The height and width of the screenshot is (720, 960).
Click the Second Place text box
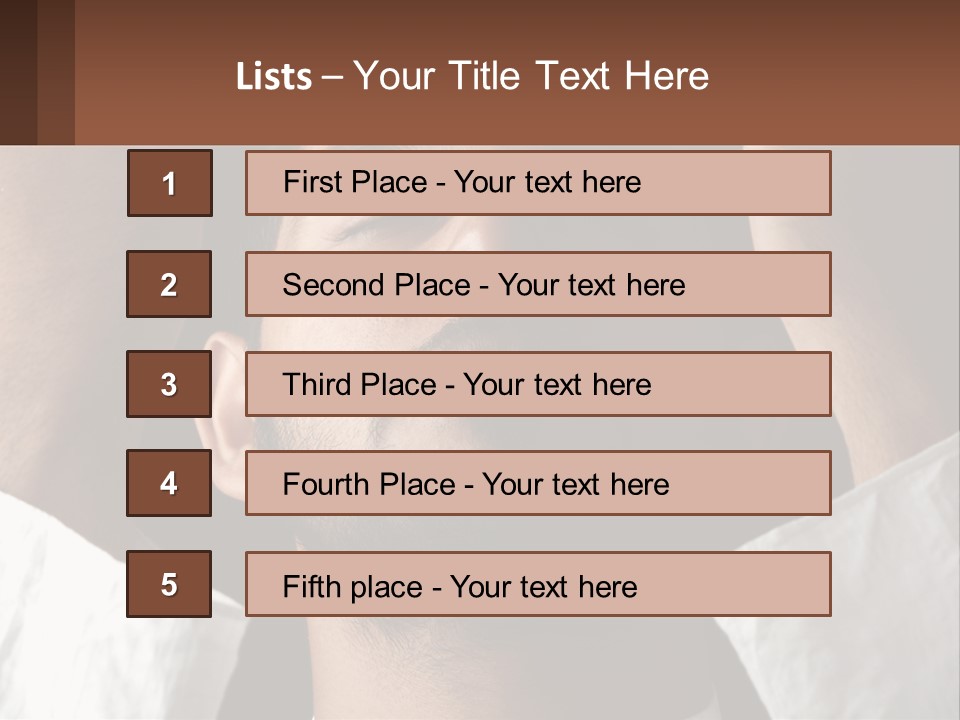click(x=538, y=284)
